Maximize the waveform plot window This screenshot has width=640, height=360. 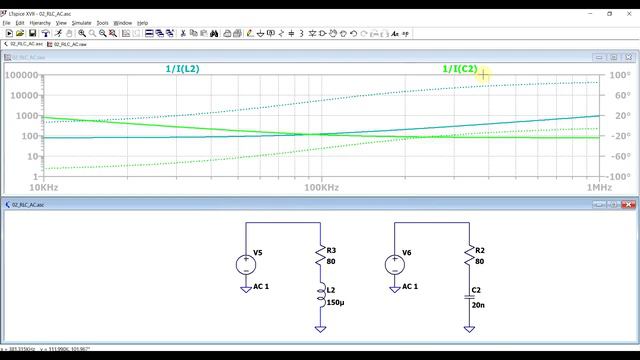613,58
